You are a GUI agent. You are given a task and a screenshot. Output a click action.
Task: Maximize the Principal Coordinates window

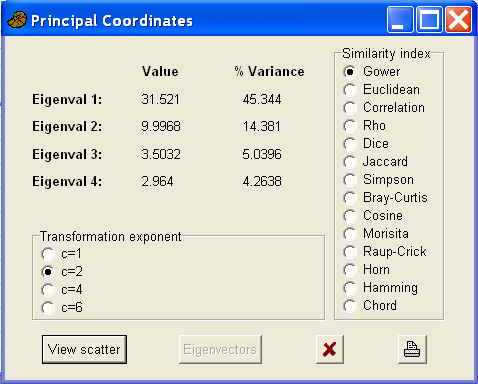pos(429,20)
